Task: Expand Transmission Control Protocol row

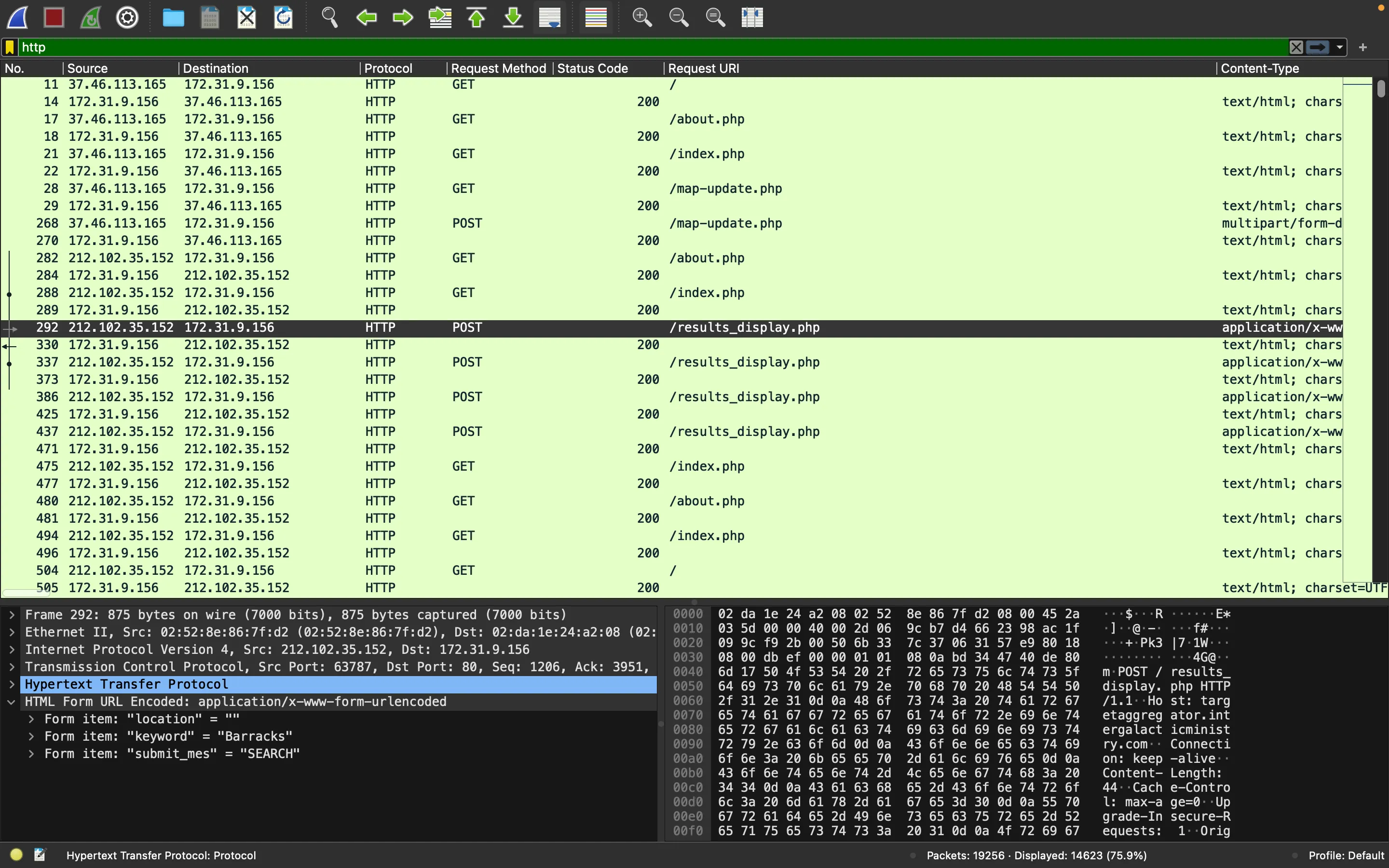Action: 12,666
